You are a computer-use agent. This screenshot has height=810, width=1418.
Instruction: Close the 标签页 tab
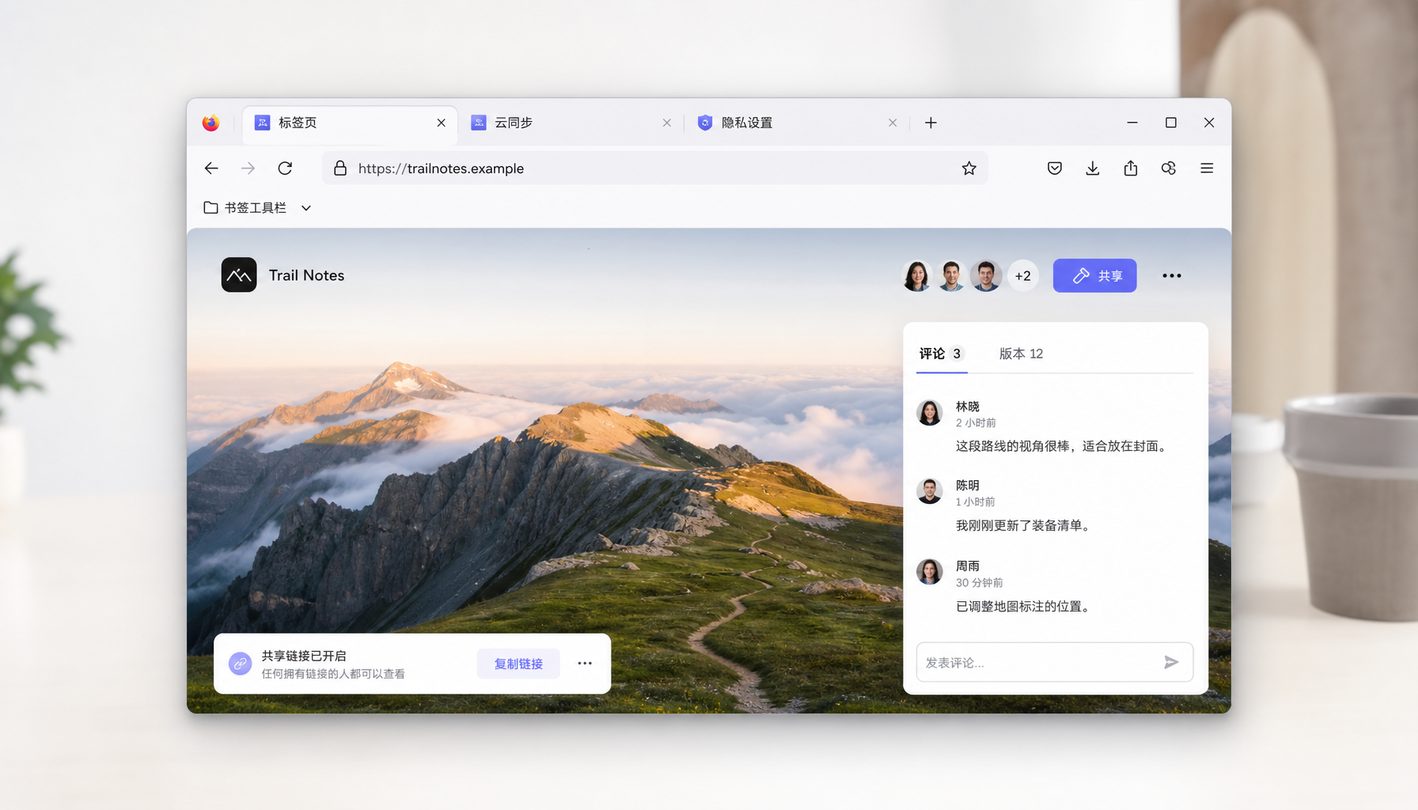click(441, 123)
